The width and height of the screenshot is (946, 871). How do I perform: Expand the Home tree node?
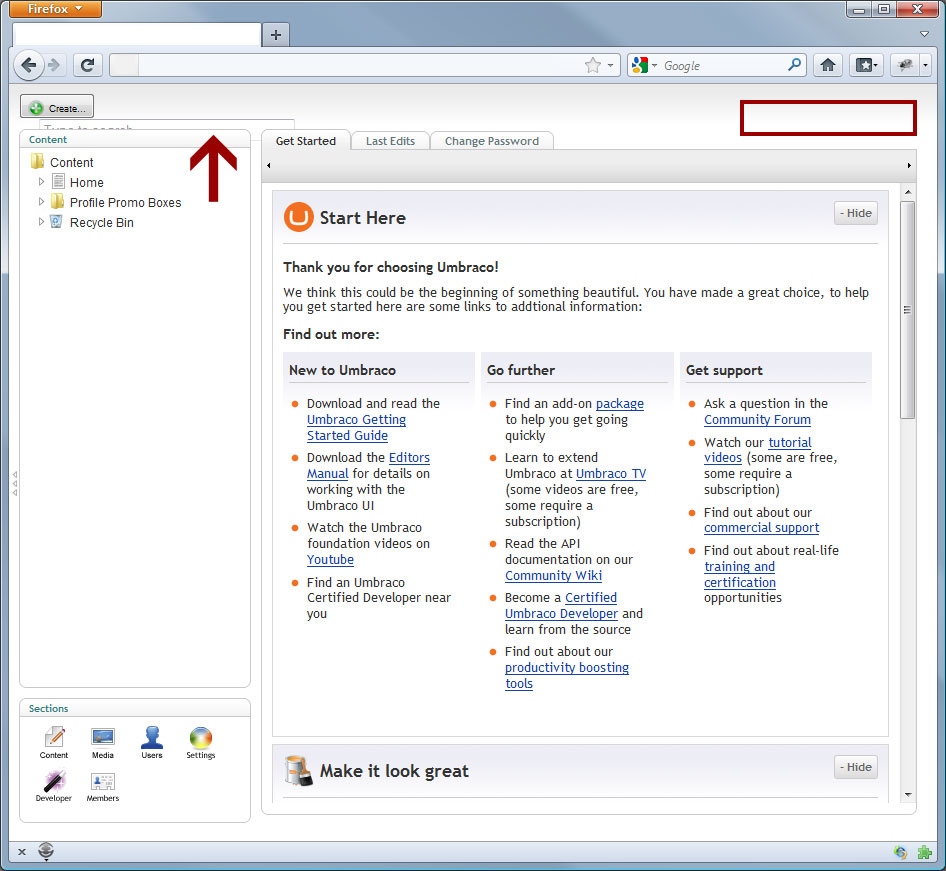click(41, 182)
